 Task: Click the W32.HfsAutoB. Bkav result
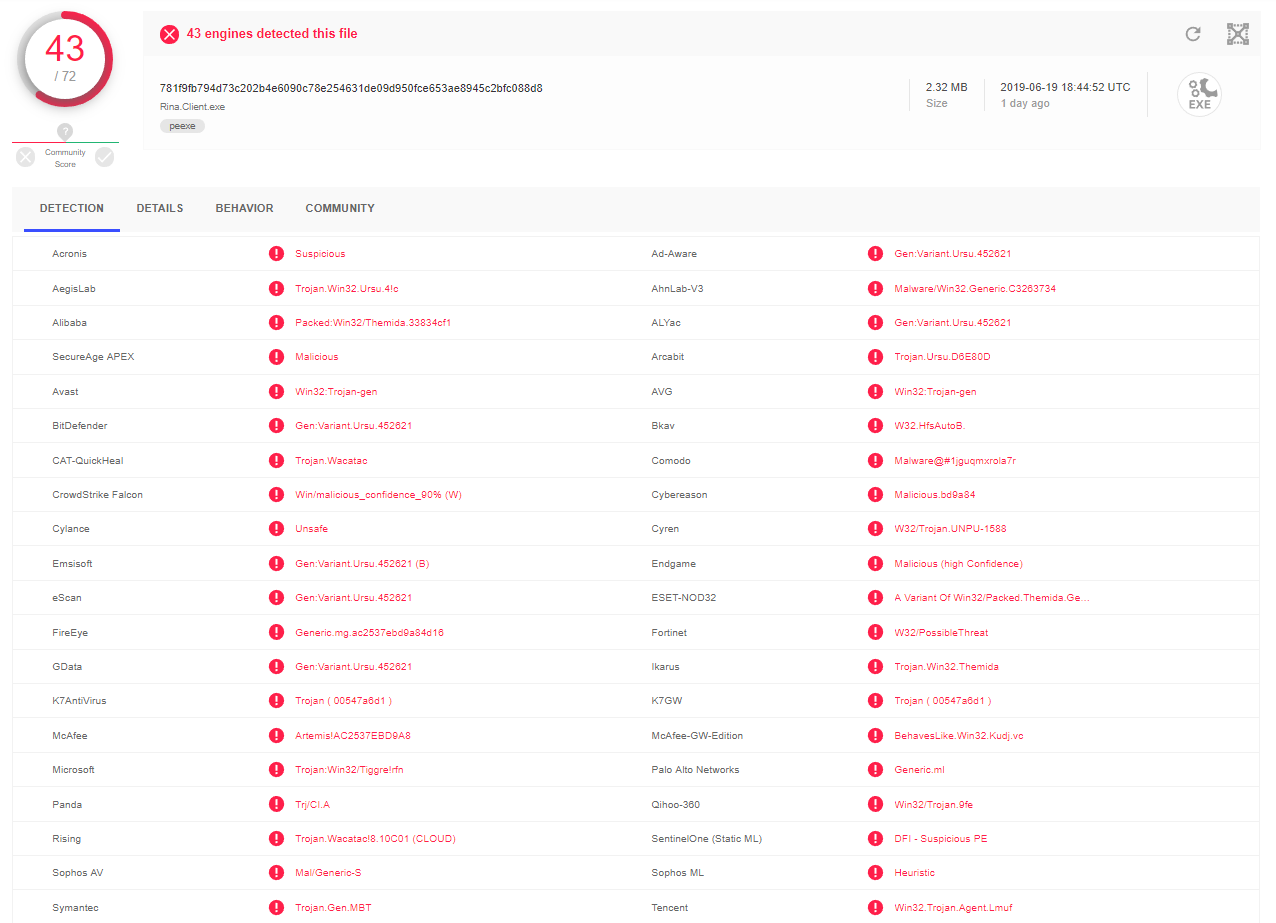click(x=929, y=426)
